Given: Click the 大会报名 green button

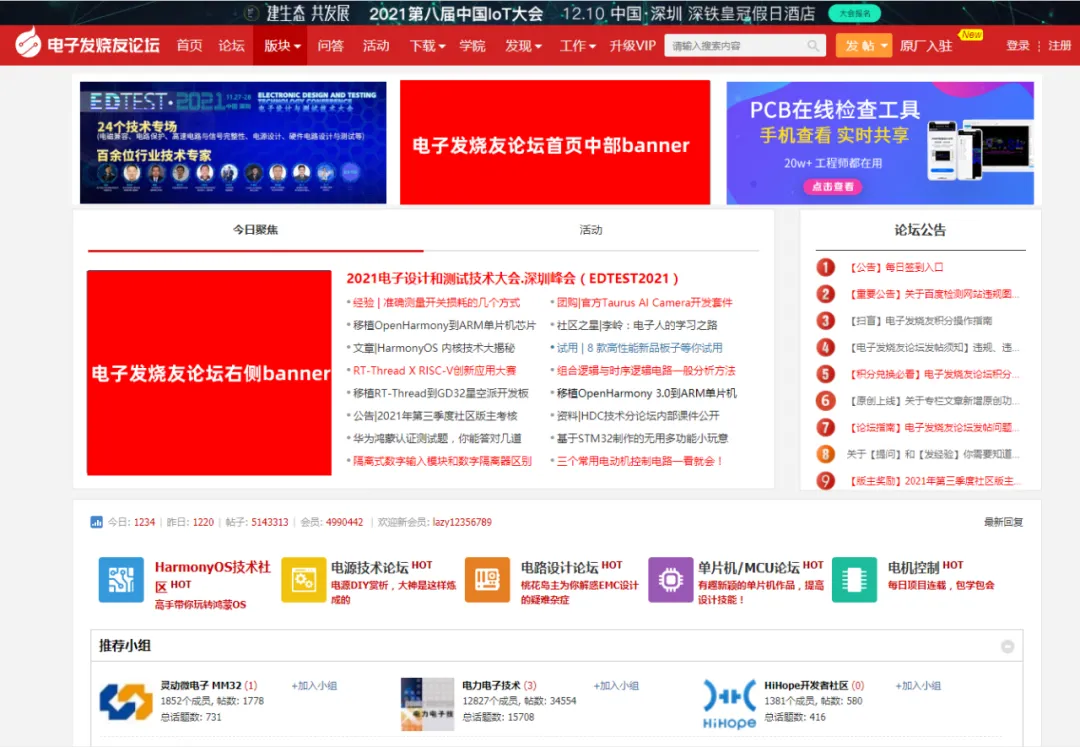Looking at the screenshot, I should [855, 13].
